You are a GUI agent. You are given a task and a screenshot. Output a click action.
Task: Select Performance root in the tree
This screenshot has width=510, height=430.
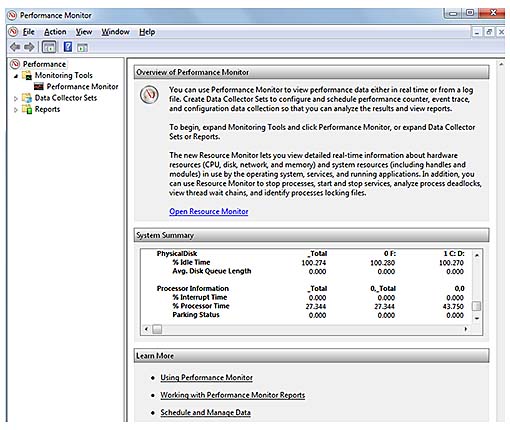[x=44, y=64]
